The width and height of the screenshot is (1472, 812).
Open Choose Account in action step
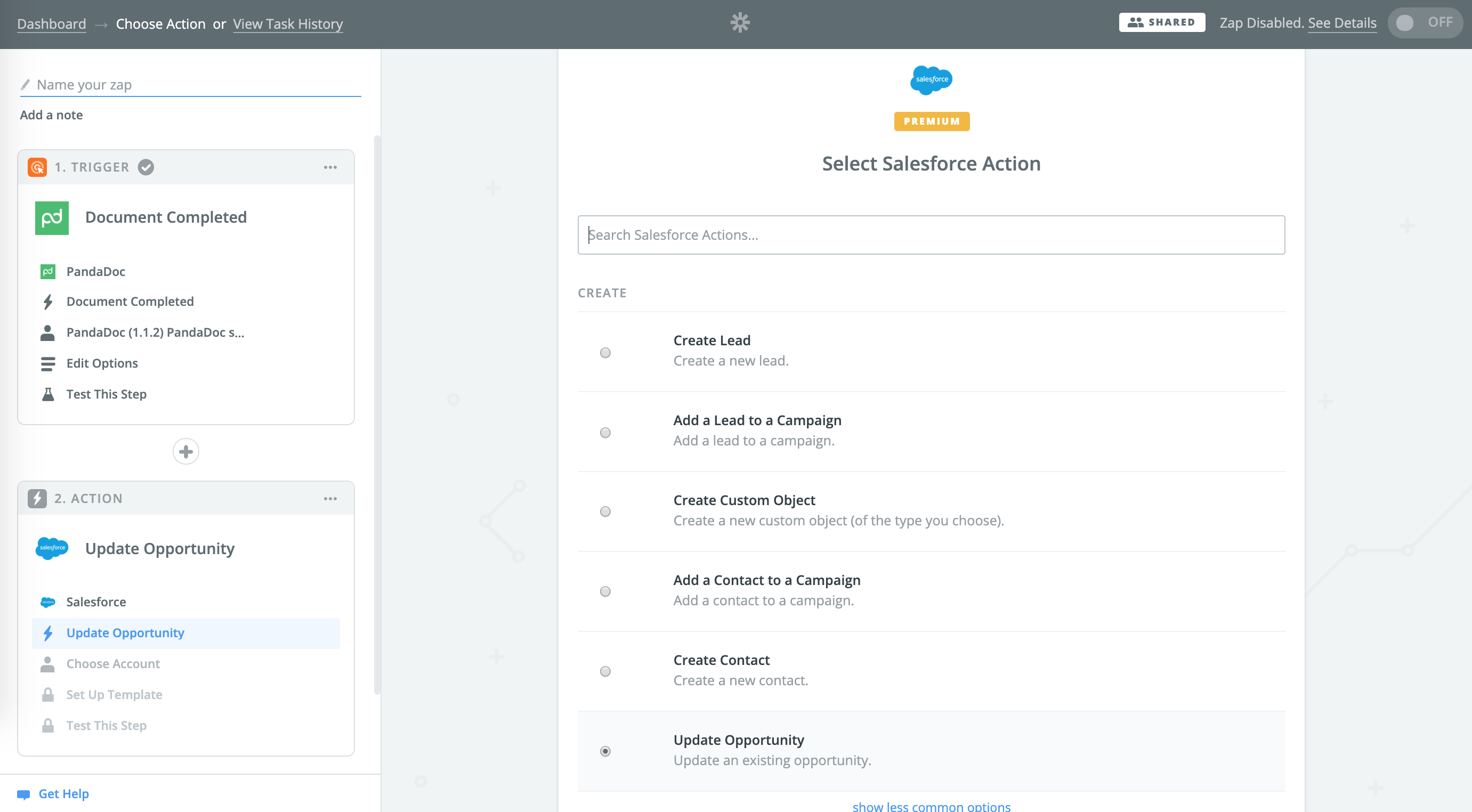112,663
